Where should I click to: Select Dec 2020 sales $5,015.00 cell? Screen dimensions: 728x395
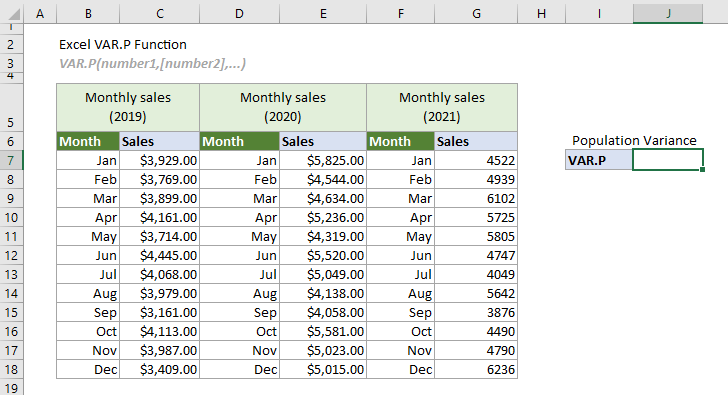[323, 369]
